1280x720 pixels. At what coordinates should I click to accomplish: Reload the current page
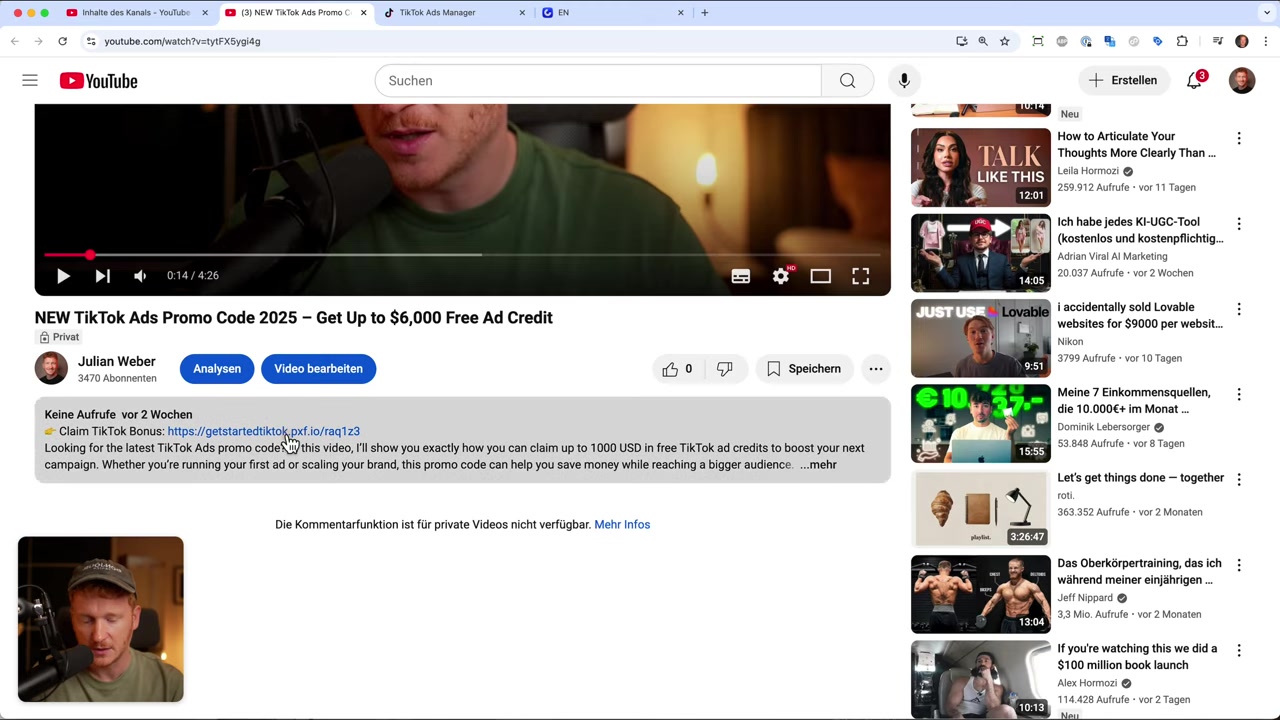(62, 41)
